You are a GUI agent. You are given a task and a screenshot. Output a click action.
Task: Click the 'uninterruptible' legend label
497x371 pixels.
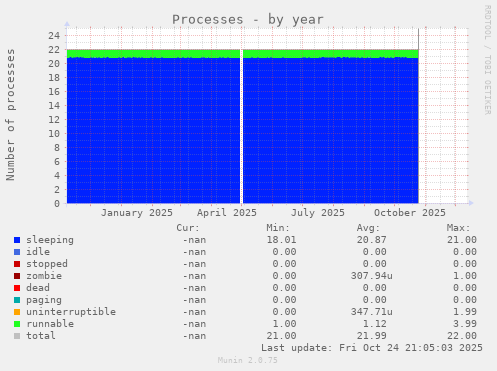(71, 312)
